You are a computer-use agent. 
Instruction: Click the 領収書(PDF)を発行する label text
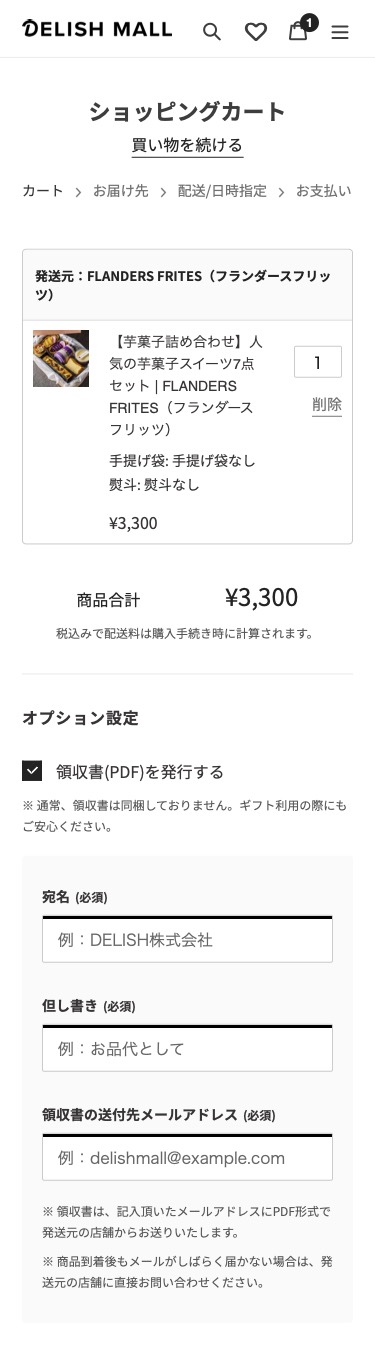140,771
